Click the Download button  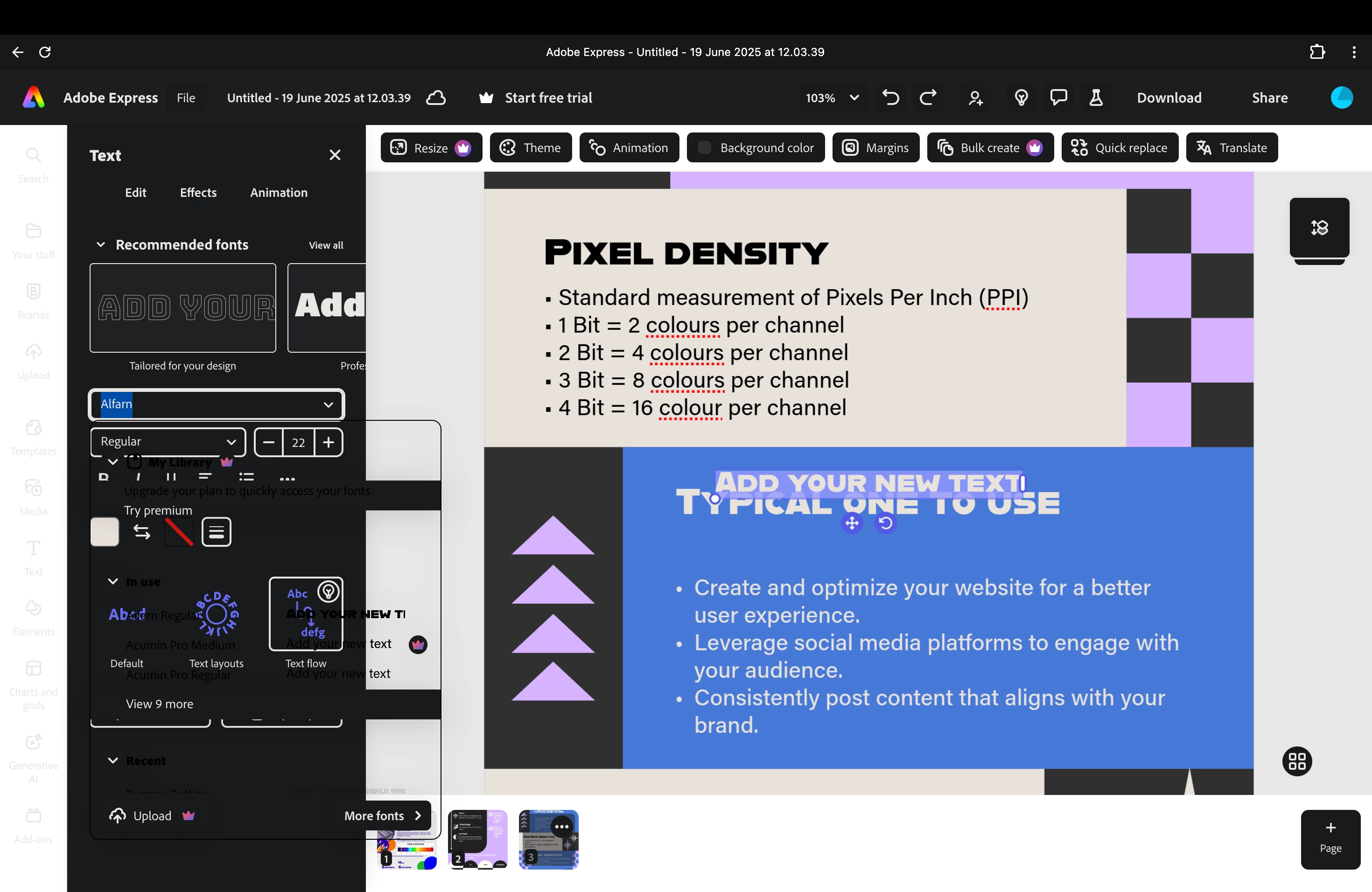(1169, 98)
